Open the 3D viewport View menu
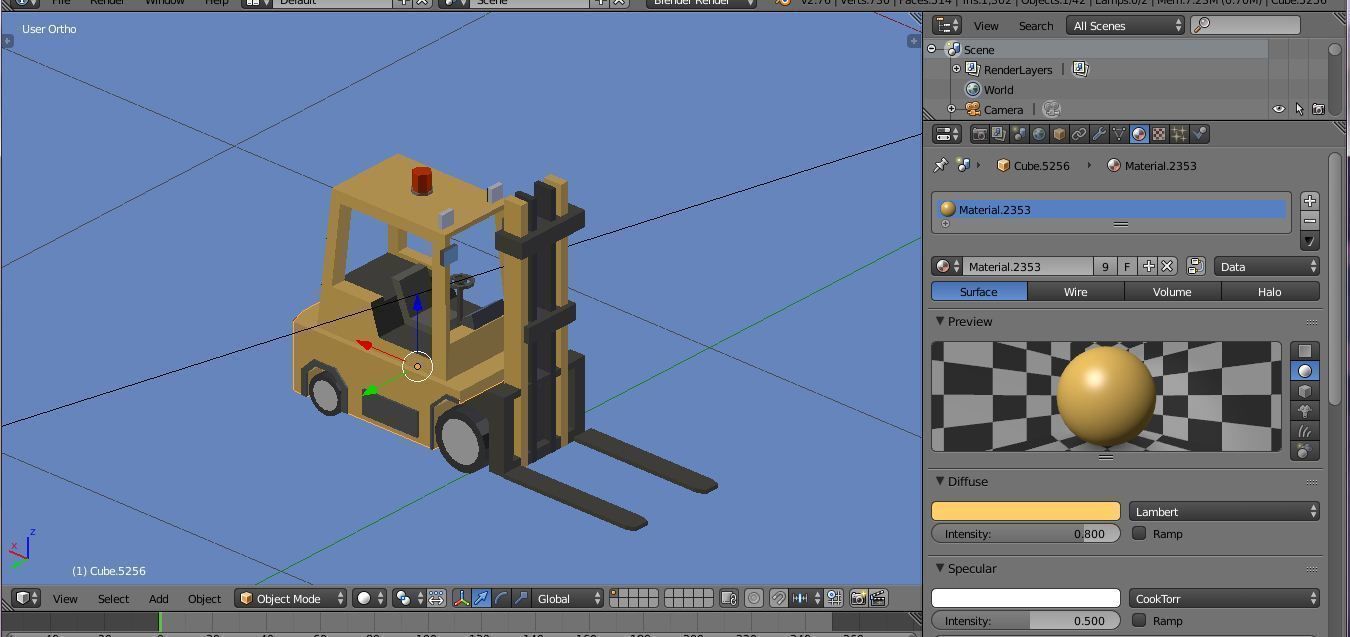The width and height of the screenshot is (1350, 637). click(x=65, y=598)
